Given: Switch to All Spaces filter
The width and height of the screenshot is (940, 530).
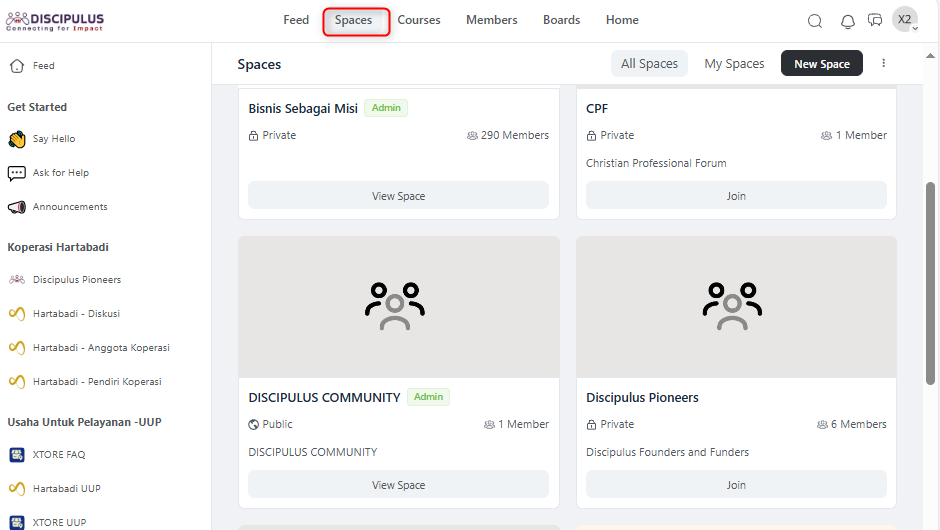Looking at the screenshot, I should click(x=649, y=64).
